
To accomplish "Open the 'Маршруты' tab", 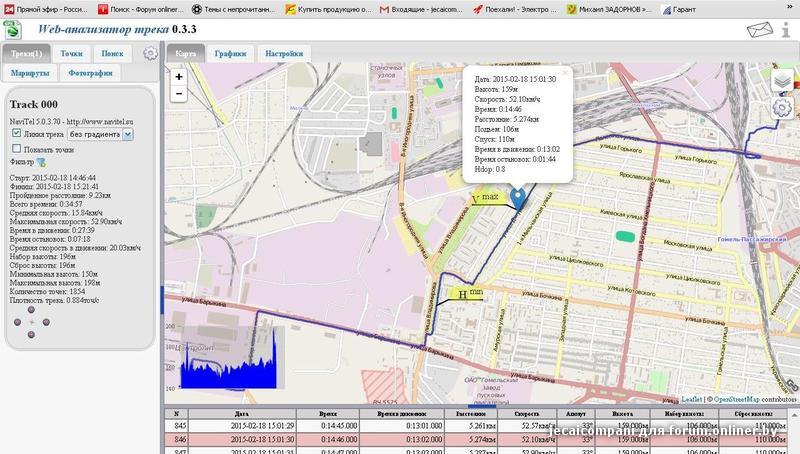I will pyautogui.click(x=30, y=73).
